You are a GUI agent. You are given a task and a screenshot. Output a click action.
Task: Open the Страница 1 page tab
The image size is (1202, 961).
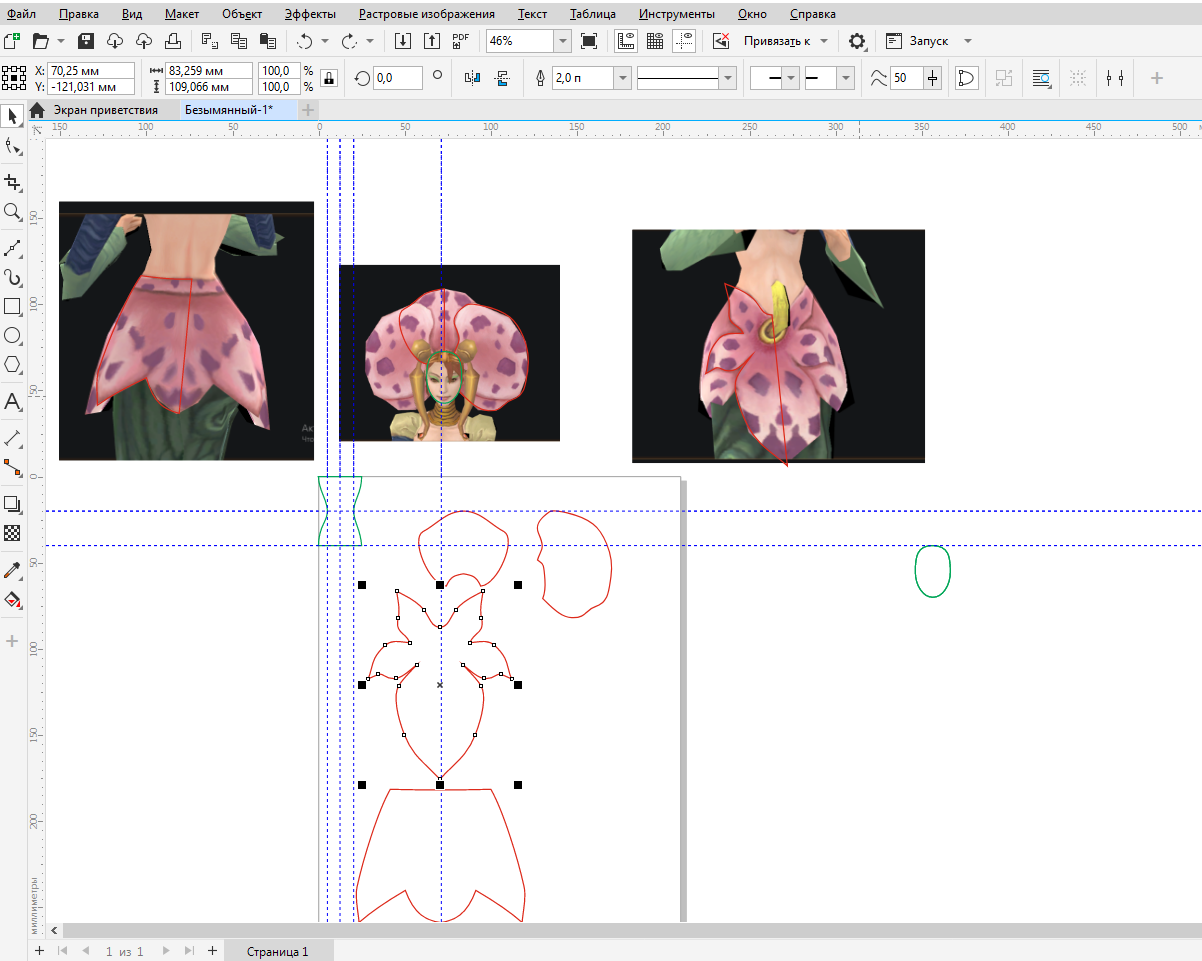[278, 952]
